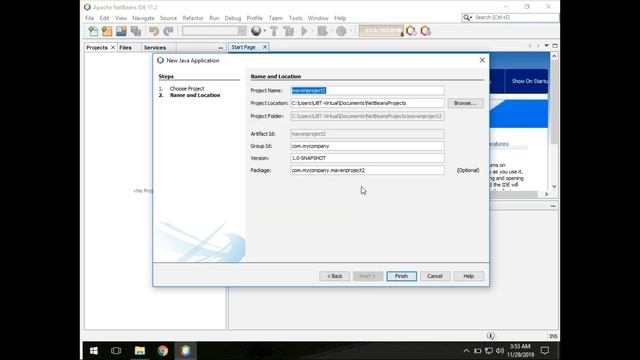This screenshot has height=360, width=640.
Task: Switch to the Files tab
Action: coord(125,47)
